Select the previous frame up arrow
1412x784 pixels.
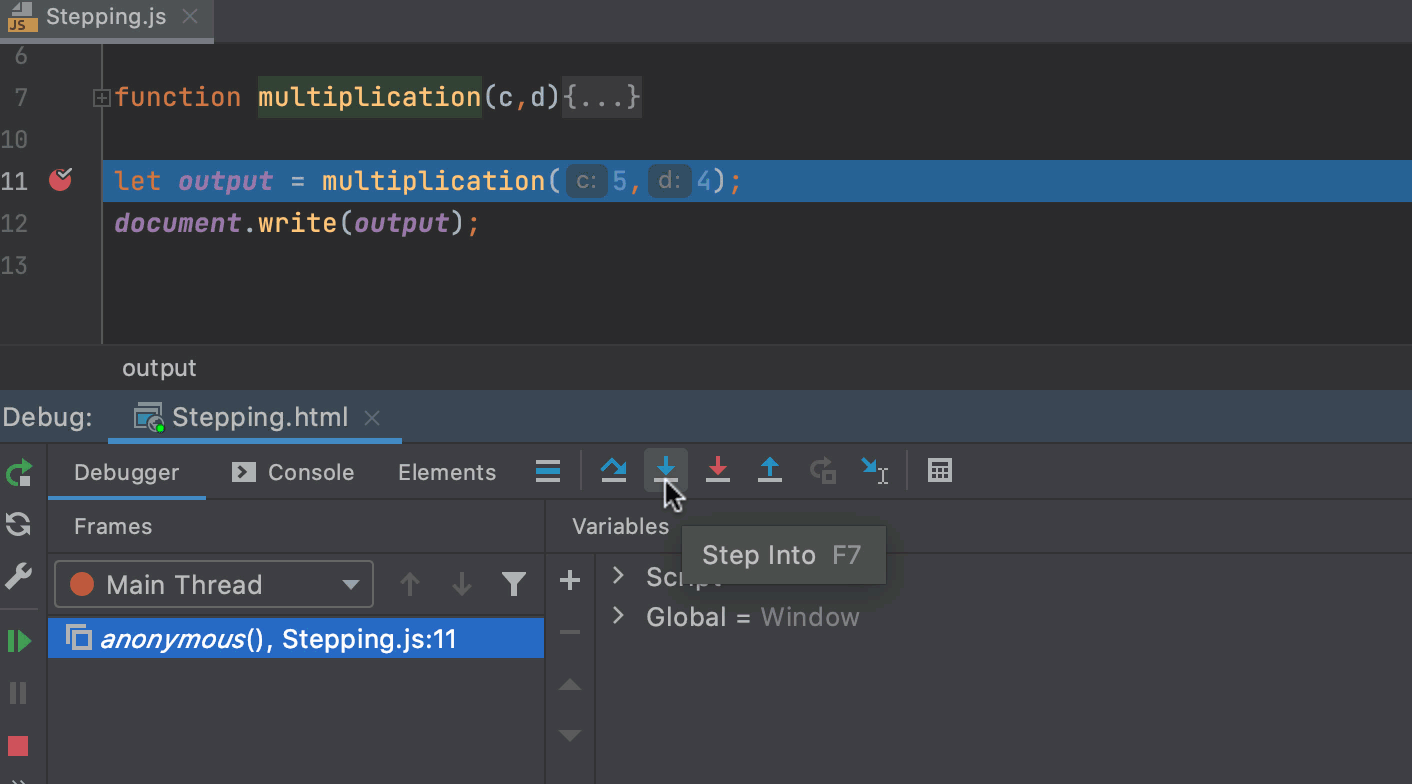410,584
